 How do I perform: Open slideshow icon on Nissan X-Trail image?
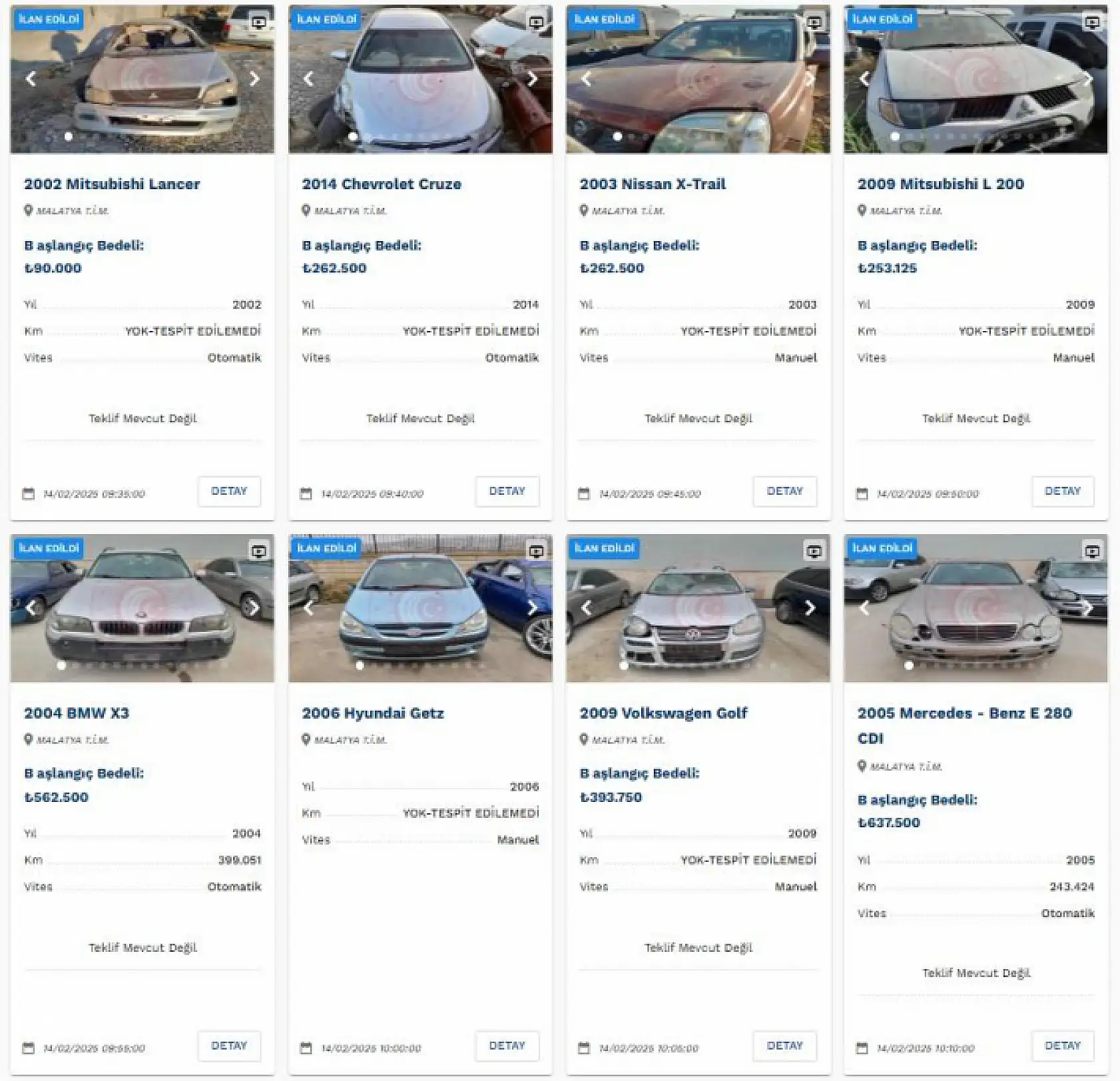[814, 22]
